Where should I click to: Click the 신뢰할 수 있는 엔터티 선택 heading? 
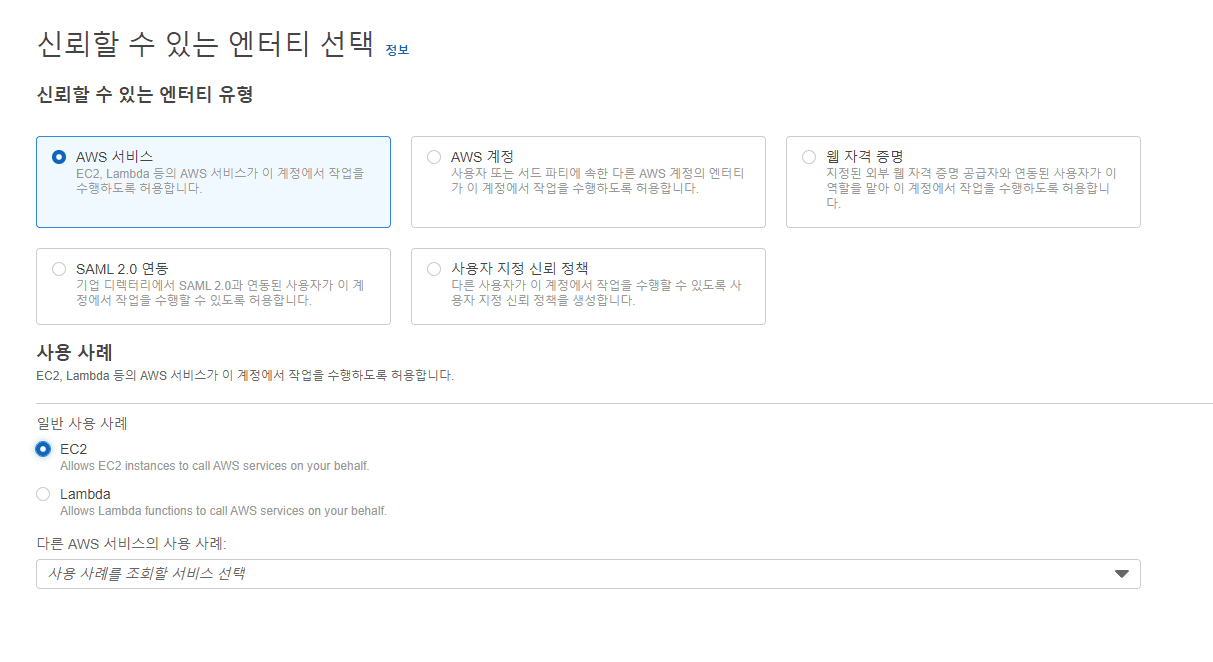pos(205,45)
